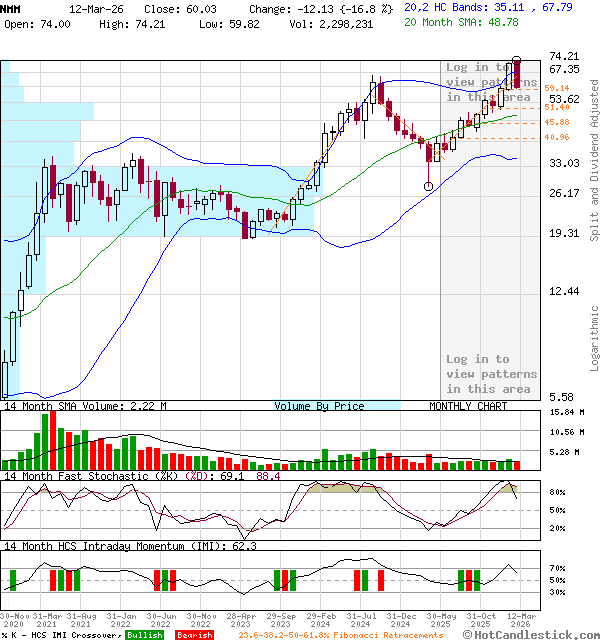Click the red Bearish legend badge
The height and width of the screenshot is (640, 600).
tap(193, 635)
